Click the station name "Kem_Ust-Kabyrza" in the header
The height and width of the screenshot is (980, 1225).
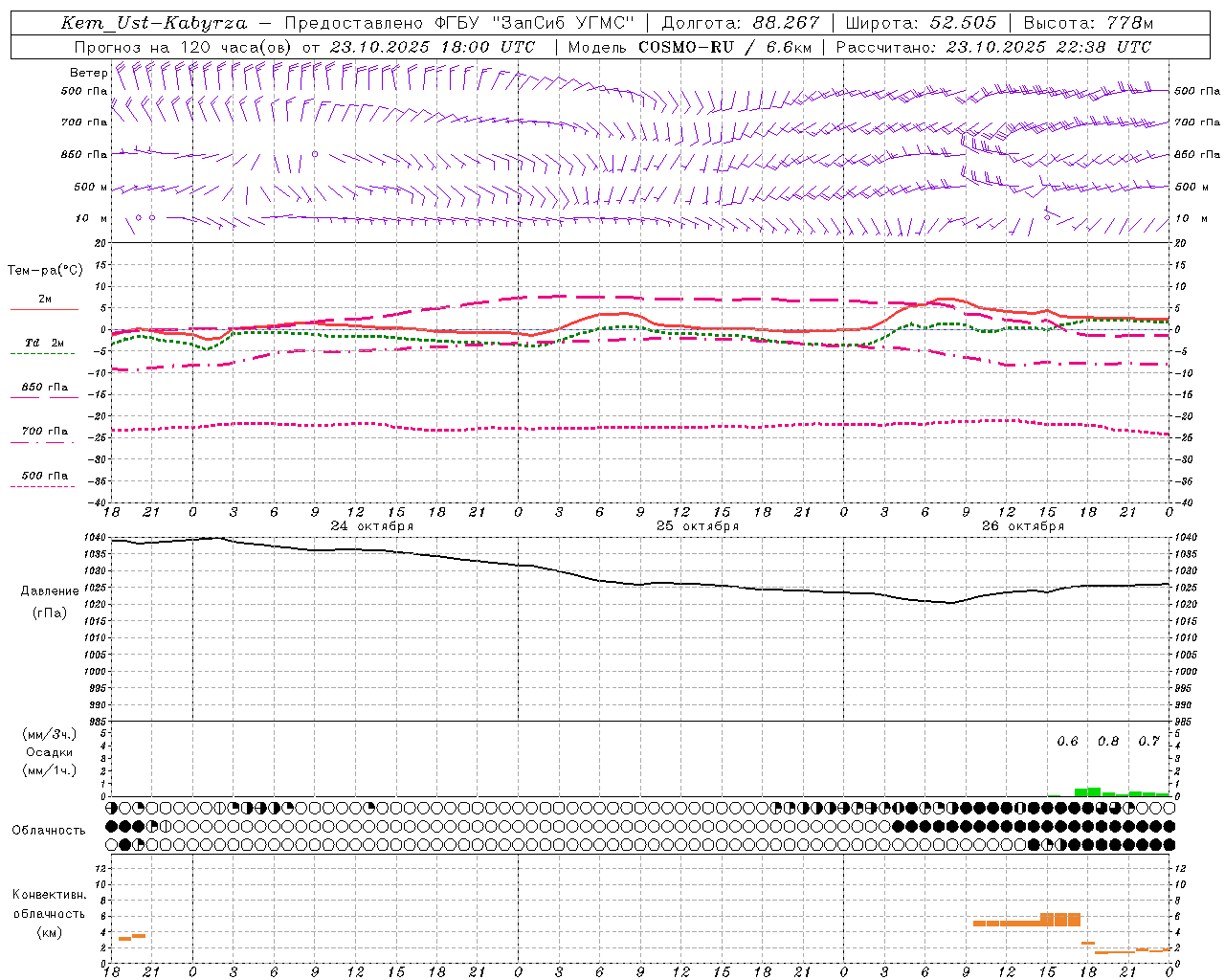(154, 23)
